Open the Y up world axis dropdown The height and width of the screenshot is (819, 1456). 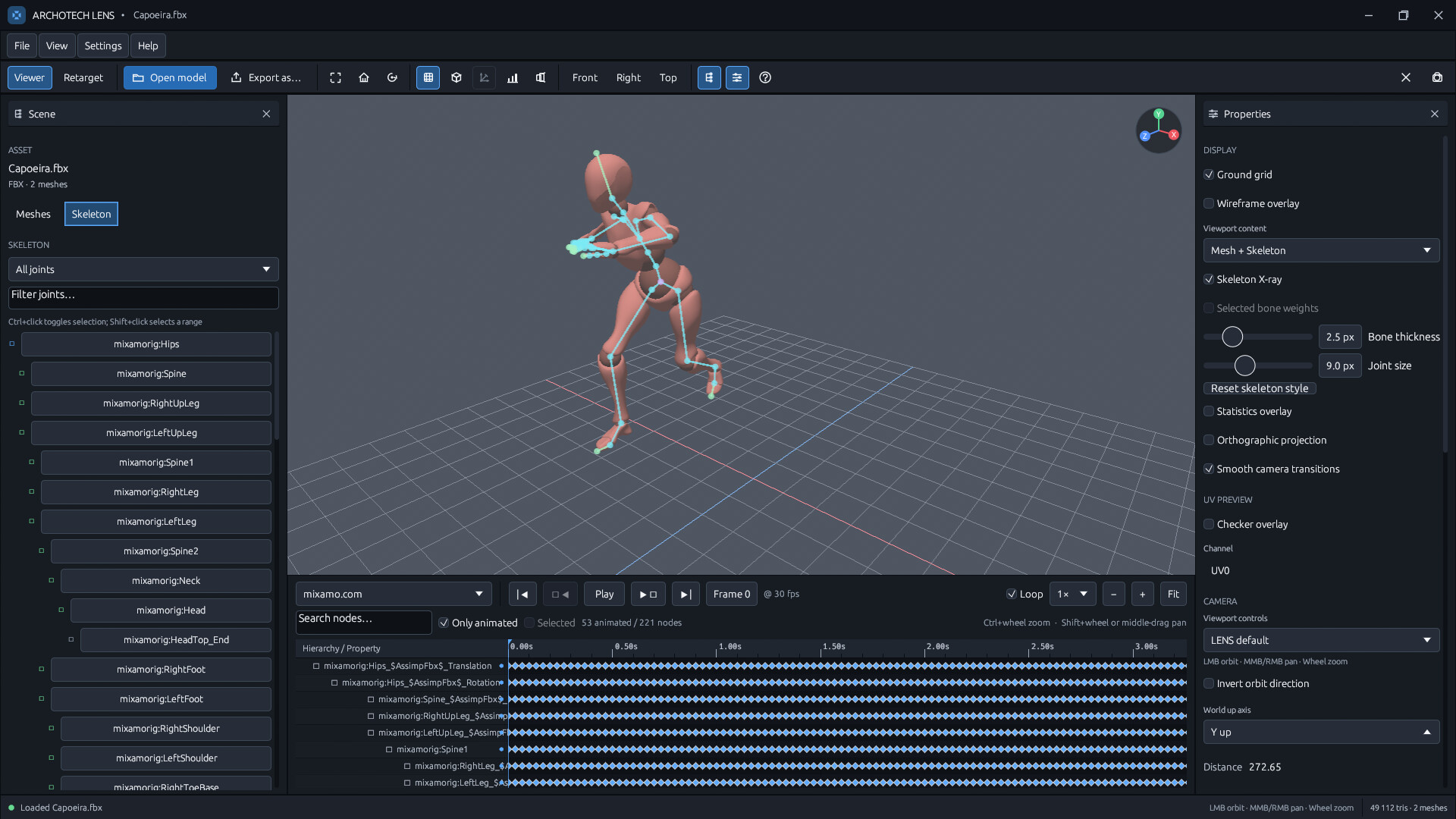[x=1321, y=732]
